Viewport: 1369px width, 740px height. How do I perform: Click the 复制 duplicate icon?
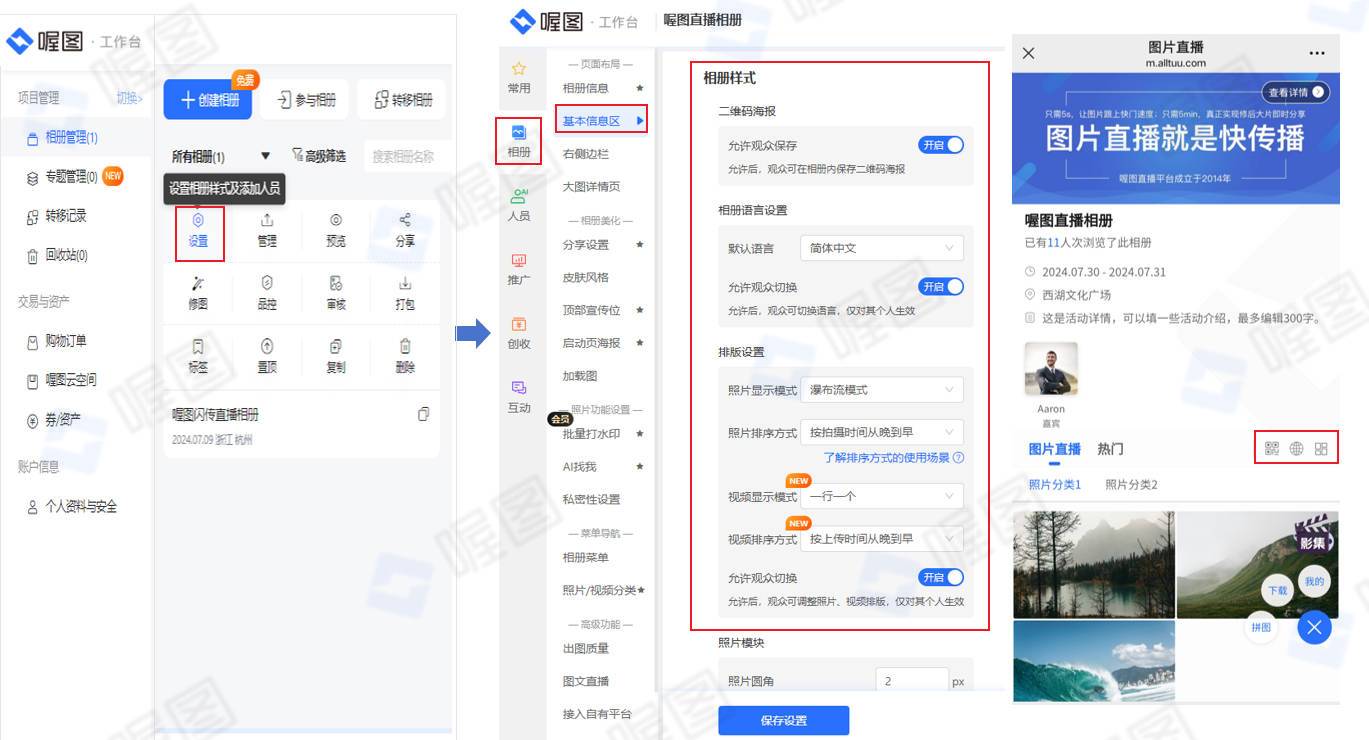pyautogui.click(x=336, y=346)
